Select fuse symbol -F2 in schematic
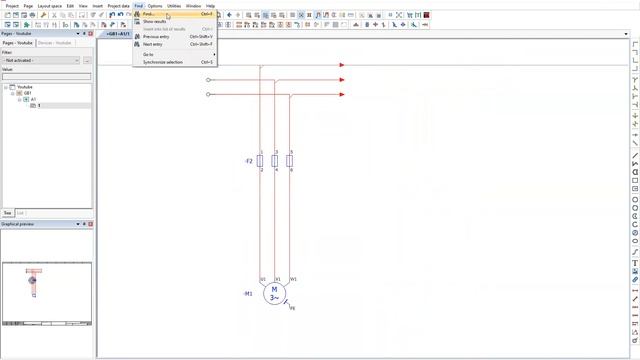 click(260, 161)
